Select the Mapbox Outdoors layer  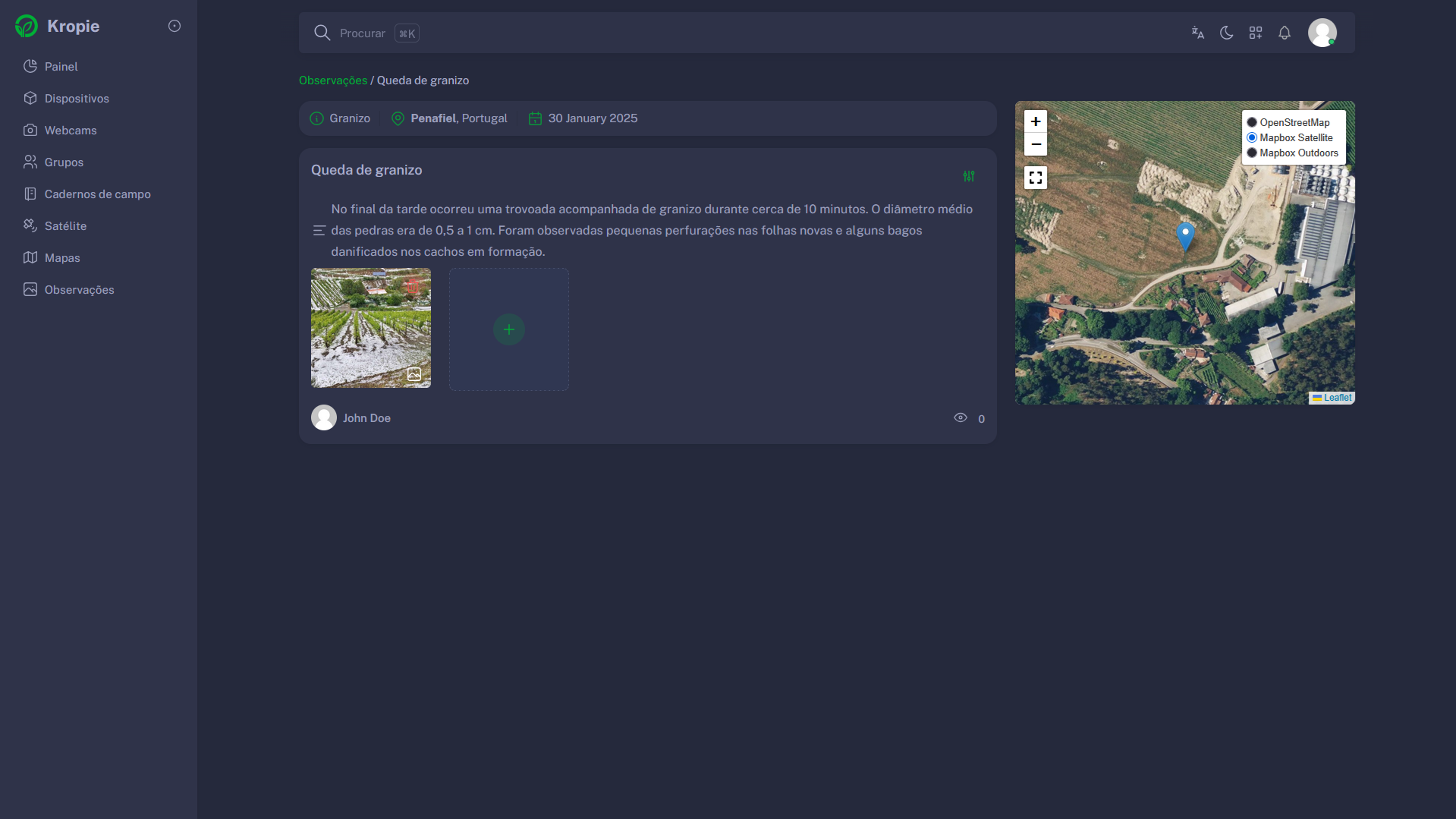[1252, 153]
